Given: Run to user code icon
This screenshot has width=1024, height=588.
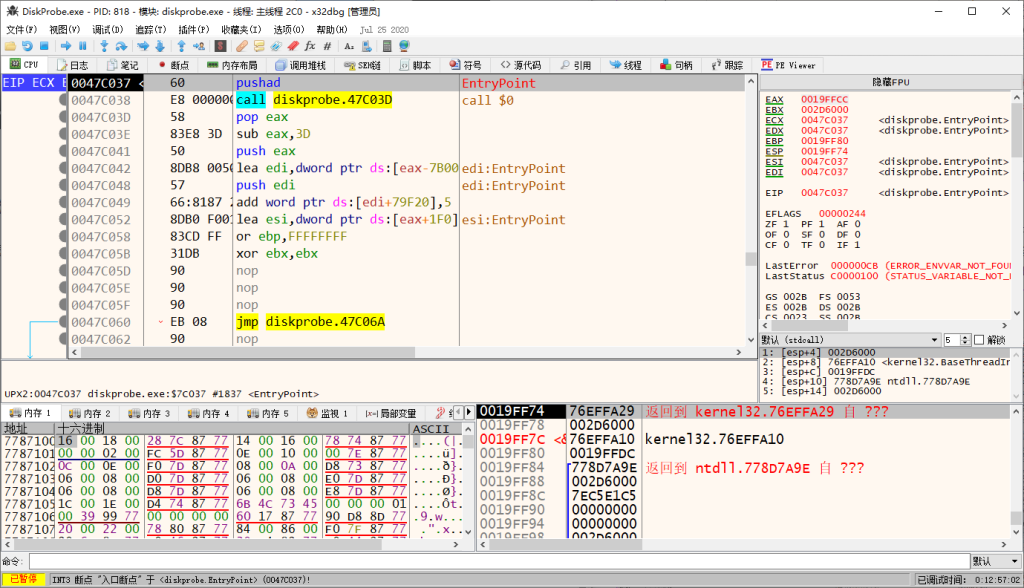Looking at the screenshot, I should click(x=199, y=46).
